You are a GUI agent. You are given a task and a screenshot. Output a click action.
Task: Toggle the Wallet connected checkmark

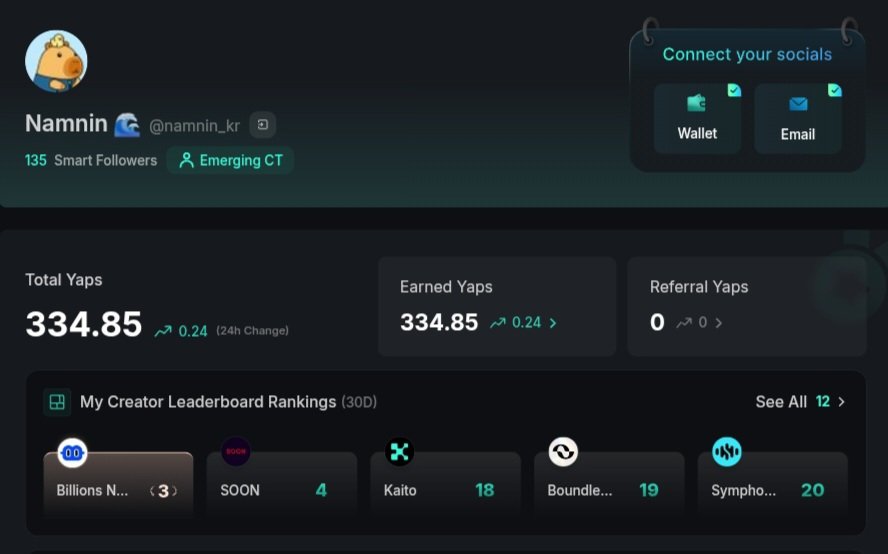[734, 90]
